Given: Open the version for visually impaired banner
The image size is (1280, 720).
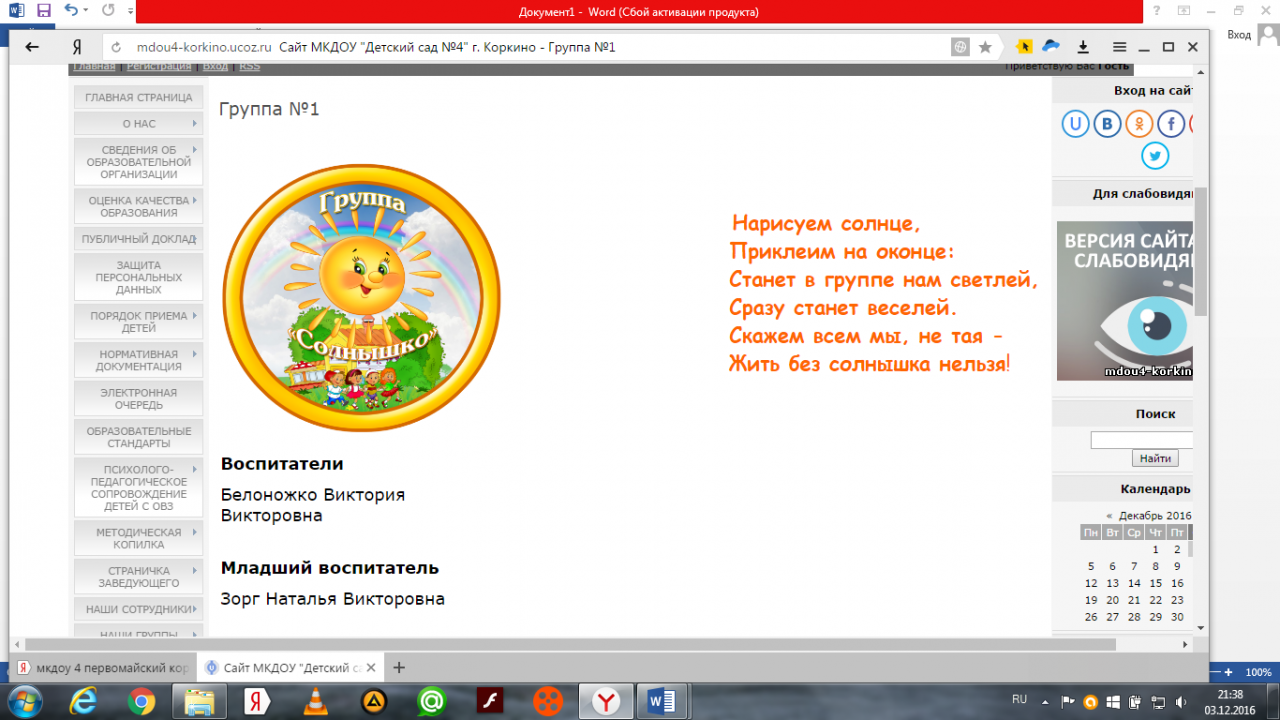Looking at the screenshot, I should click(x=1125, y=301).
